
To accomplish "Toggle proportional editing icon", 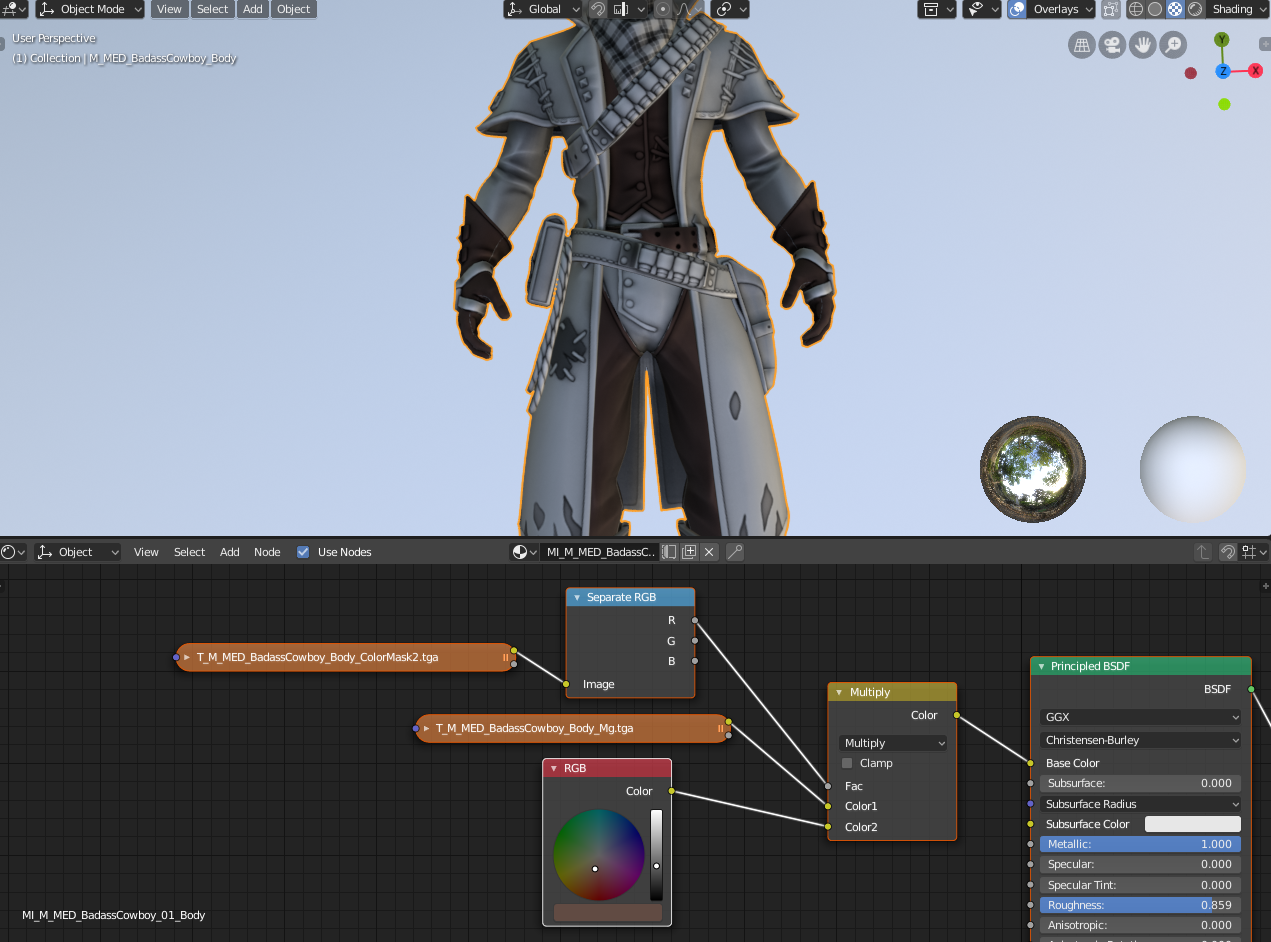I will click(663, 9).
